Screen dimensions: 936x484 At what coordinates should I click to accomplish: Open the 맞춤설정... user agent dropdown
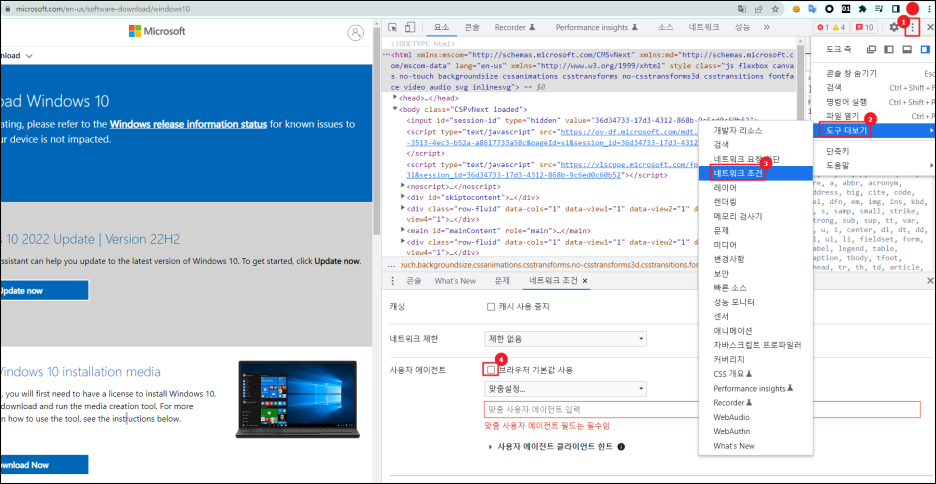pos(565,389)
